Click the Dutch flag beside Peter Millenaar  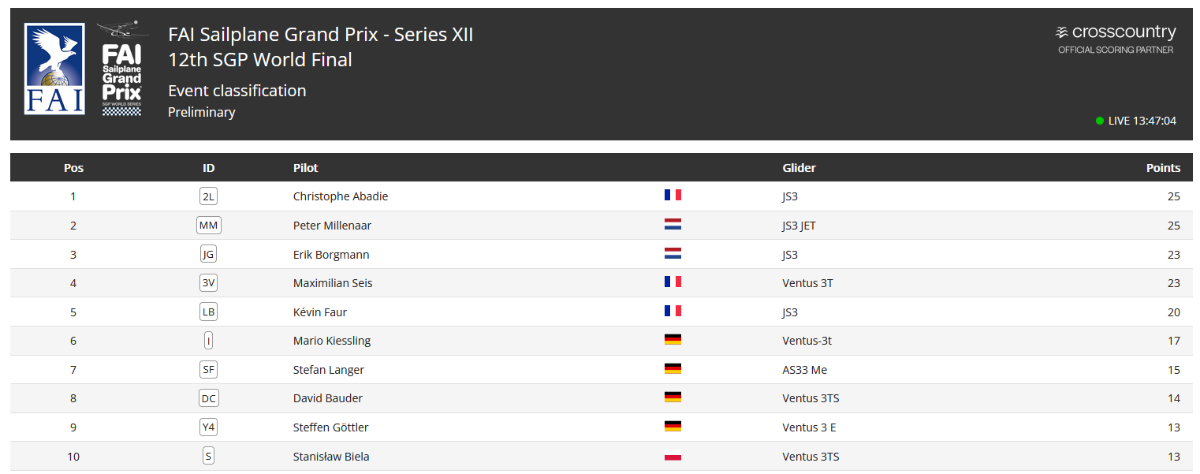673,225
